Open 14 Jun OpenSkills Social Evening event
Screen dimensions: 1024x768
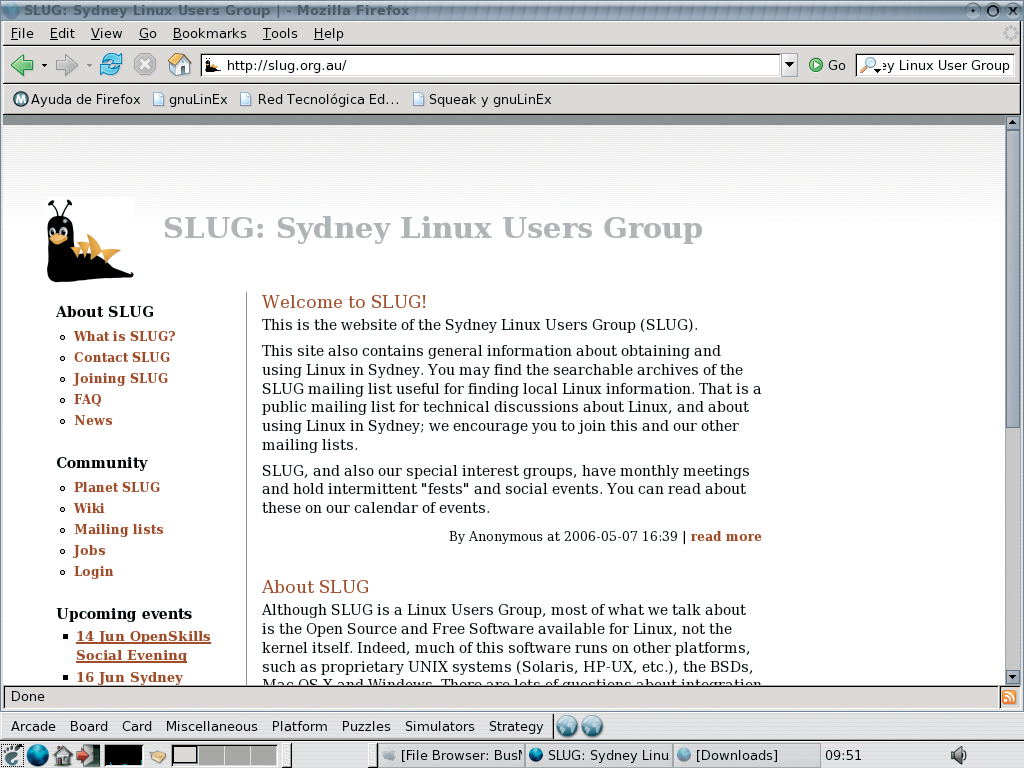(x=143, y=645)
